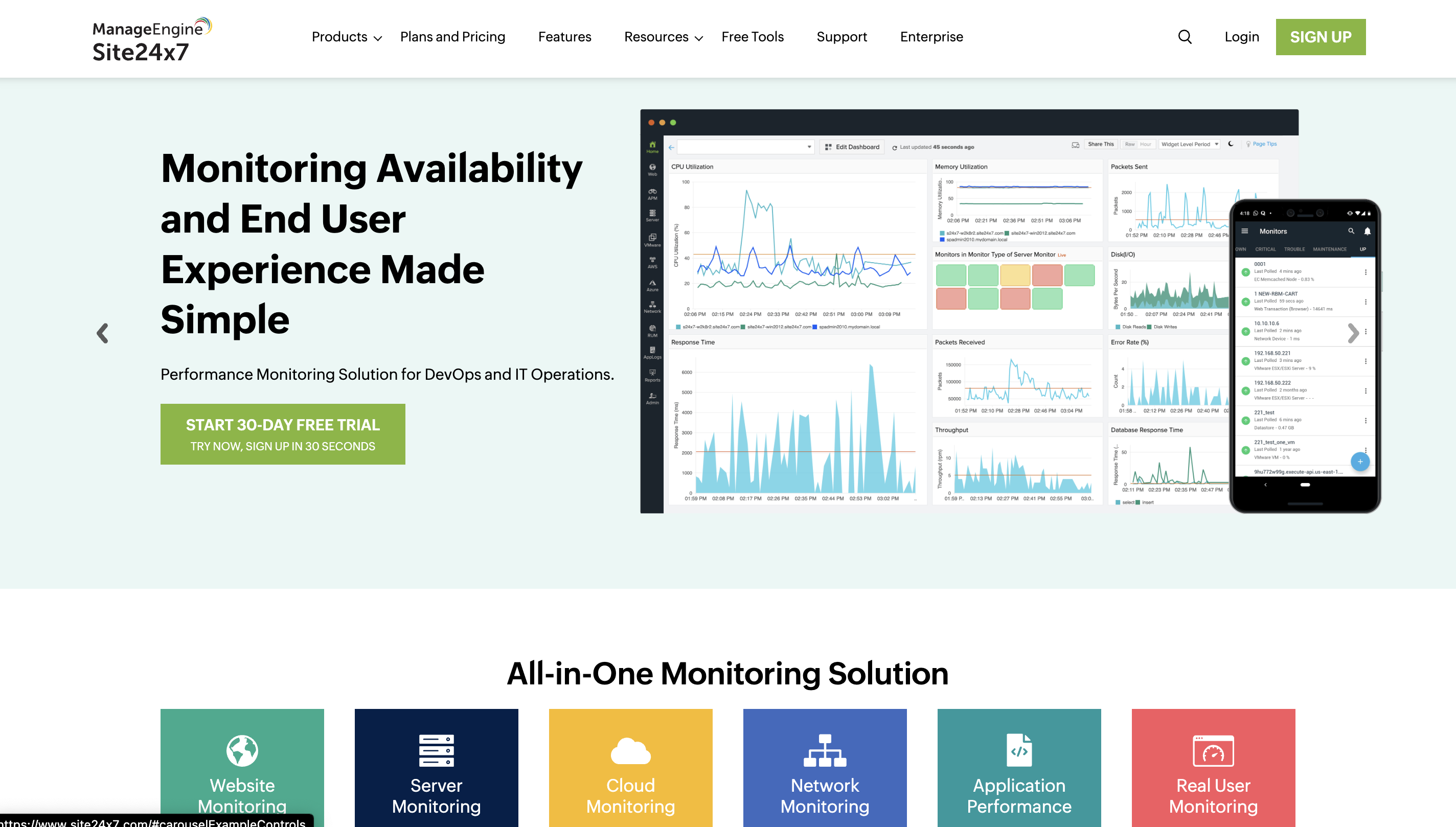Screen dimensions: 1456x827
Task: Click the Network Monitoring topology icon
Action: click(x=825, y=750)
